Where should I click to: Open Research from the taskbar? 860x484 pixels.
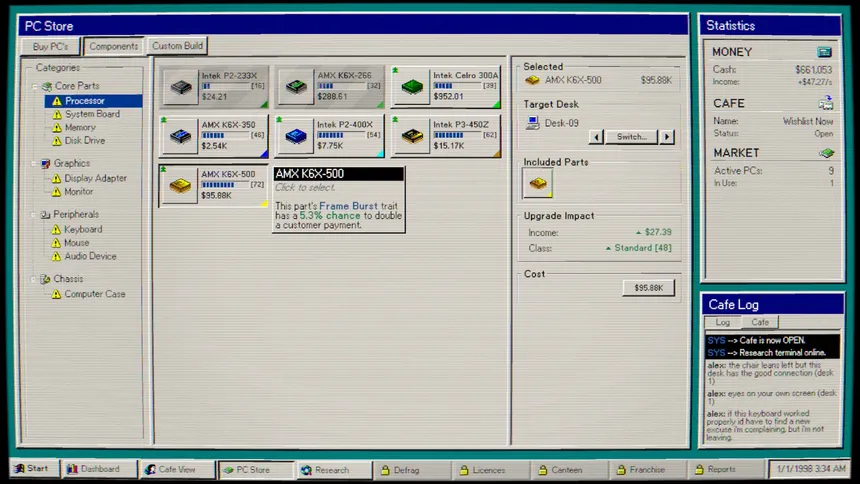pyautogui.click(x=333, y=470)
